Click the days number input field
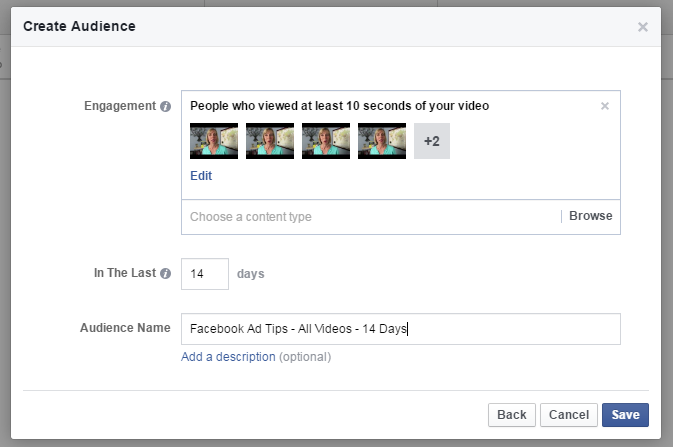The height and width of the screenshot is (447, 673). (x=205, y=273)
